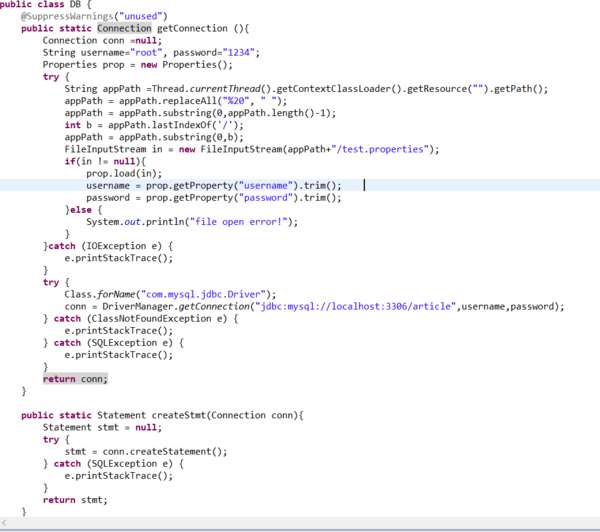Click the Statement stmt = null line
This screenshot has width=600, height=532.
102,428
